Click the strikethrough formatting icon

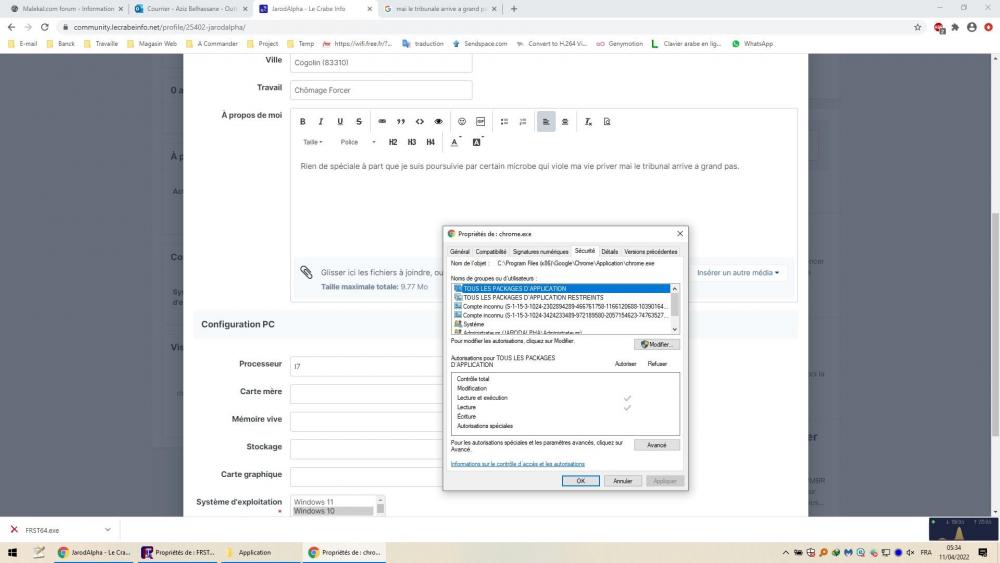(359, 121)
